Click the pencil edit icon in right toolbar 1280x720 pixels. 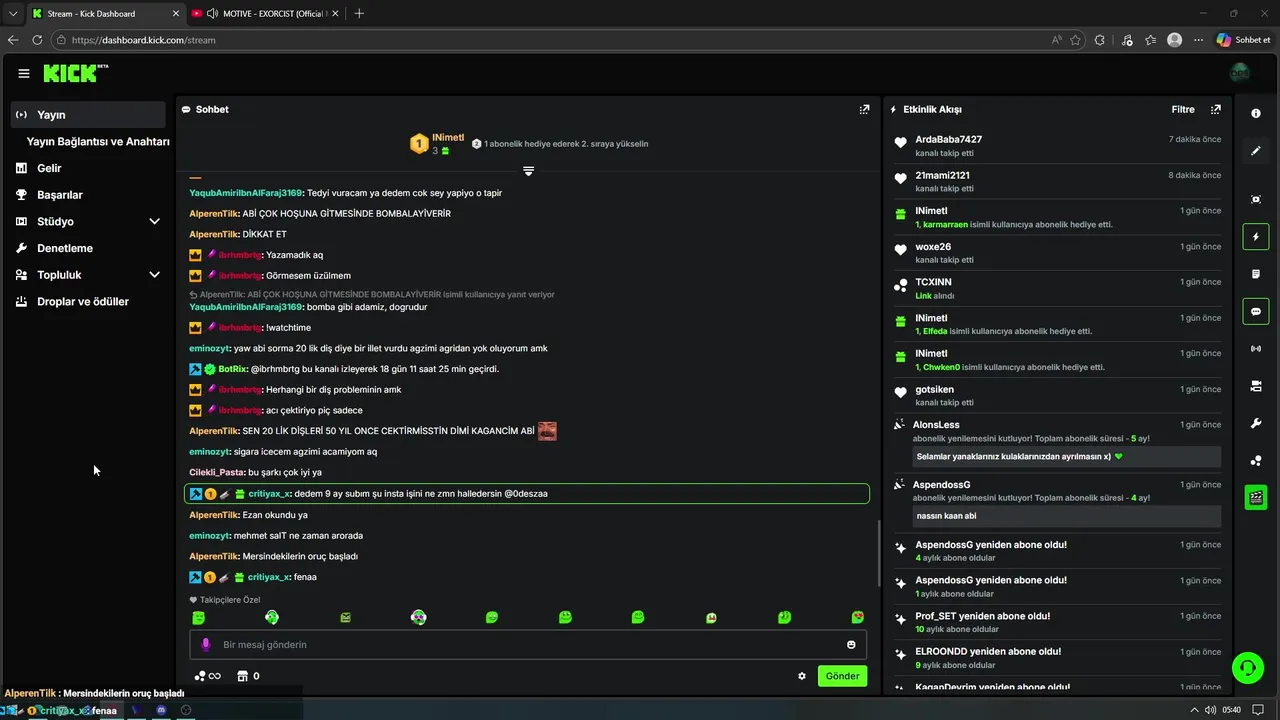(x=1256, y=151)
